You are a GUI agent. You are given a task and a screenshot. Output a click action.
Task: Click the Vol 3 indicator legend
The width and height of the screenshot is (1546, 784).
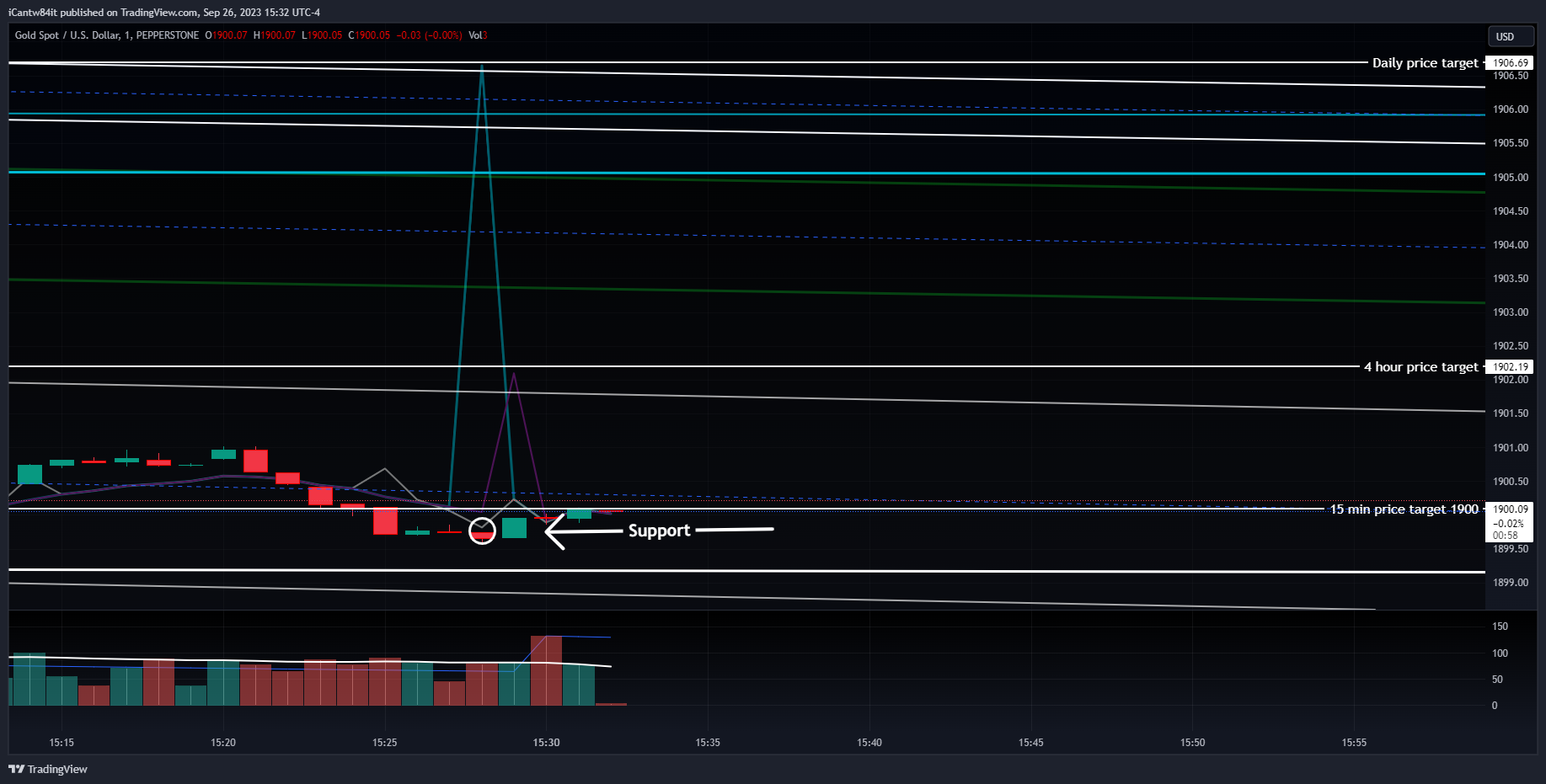pos(479,35)
